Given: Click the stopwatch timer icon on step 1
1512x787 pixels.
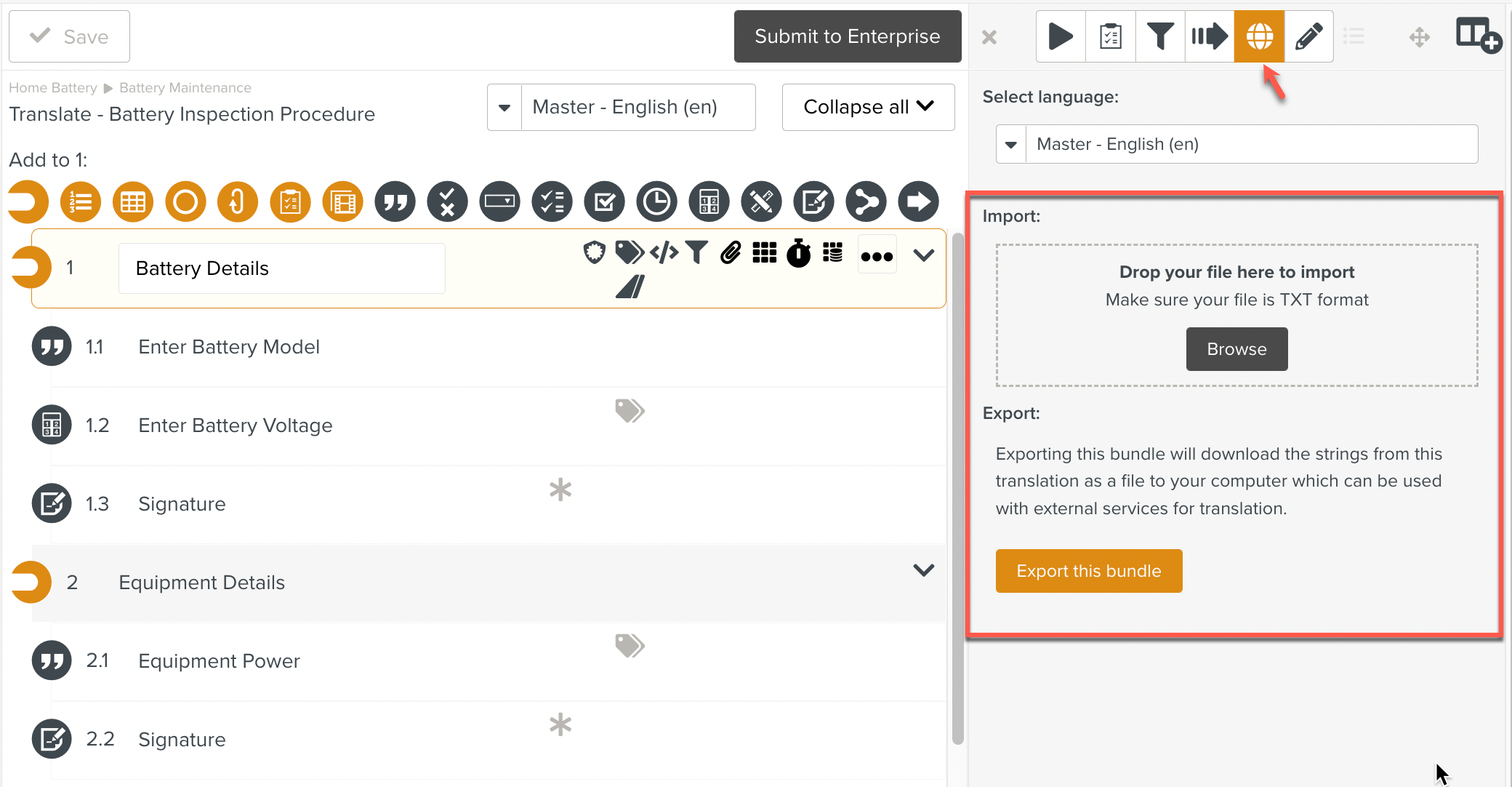Looking at the screenshot, I should (x=798, y=253).
